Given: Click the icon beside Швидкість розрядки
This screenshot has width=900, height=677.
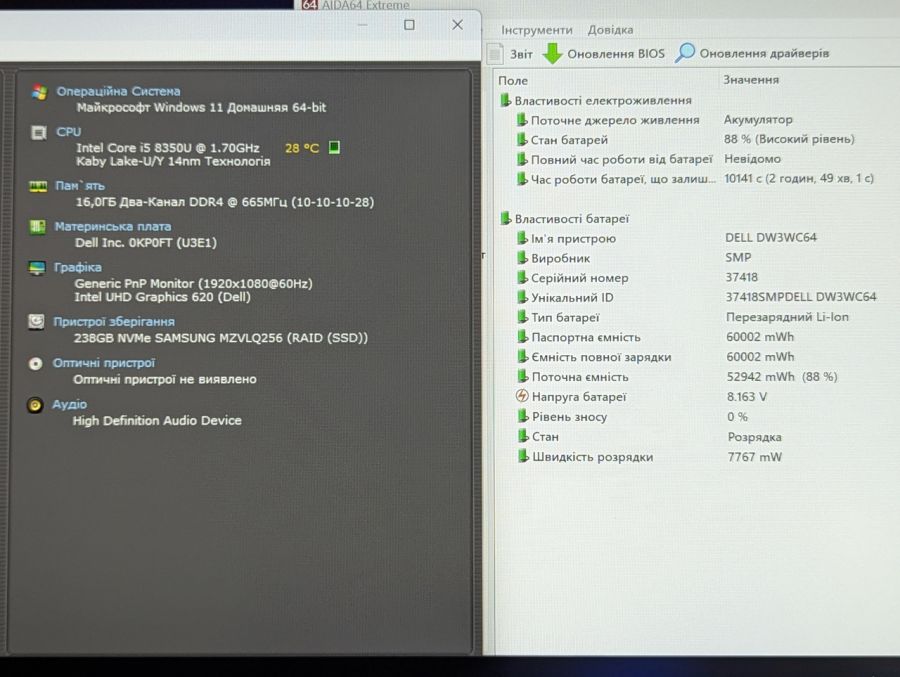Looking at the screenshot, I should (523, 457).
